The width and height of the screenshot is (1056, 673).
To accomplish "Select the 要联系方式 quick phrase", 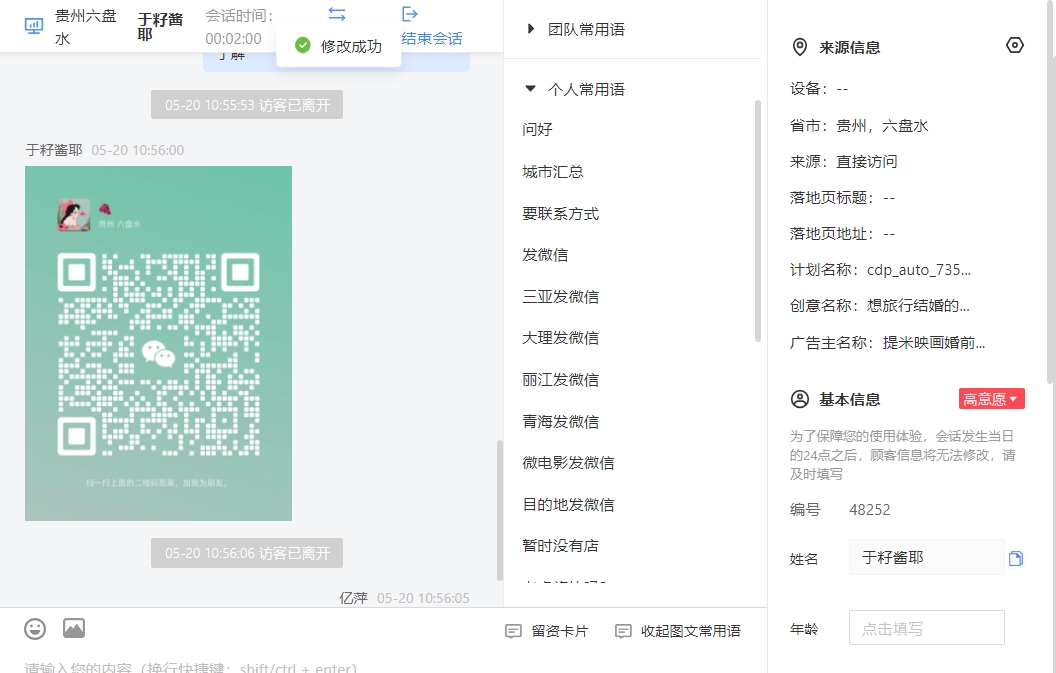I will click(560, 214).
